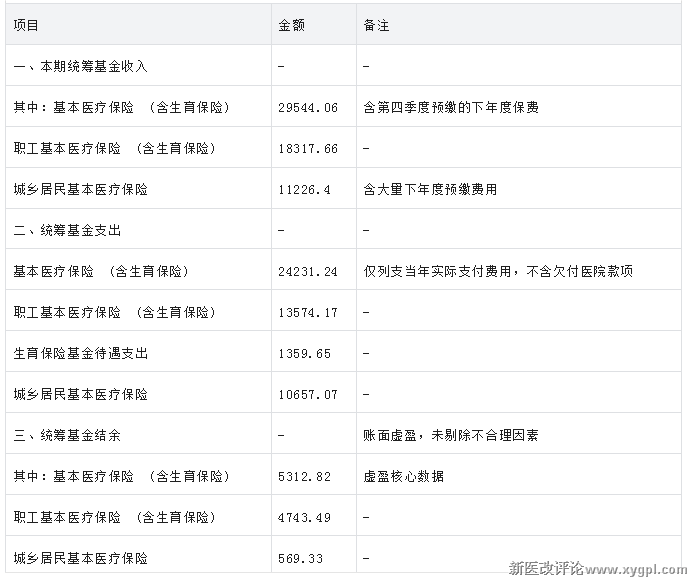Viewport: 690px width, 577px height.
Task: Click the 备注 column header
Action: click(x=377, y=25)
